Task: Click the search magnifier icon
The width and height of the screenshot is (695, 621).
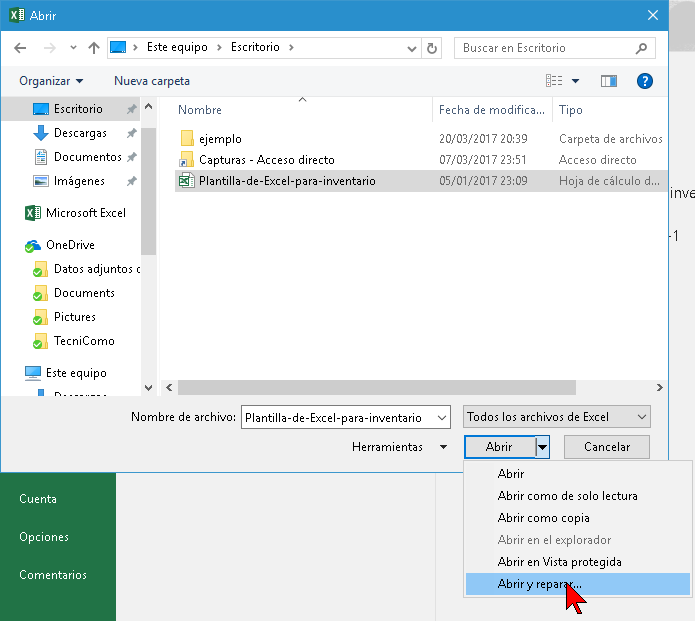Action: pos(641,48)
